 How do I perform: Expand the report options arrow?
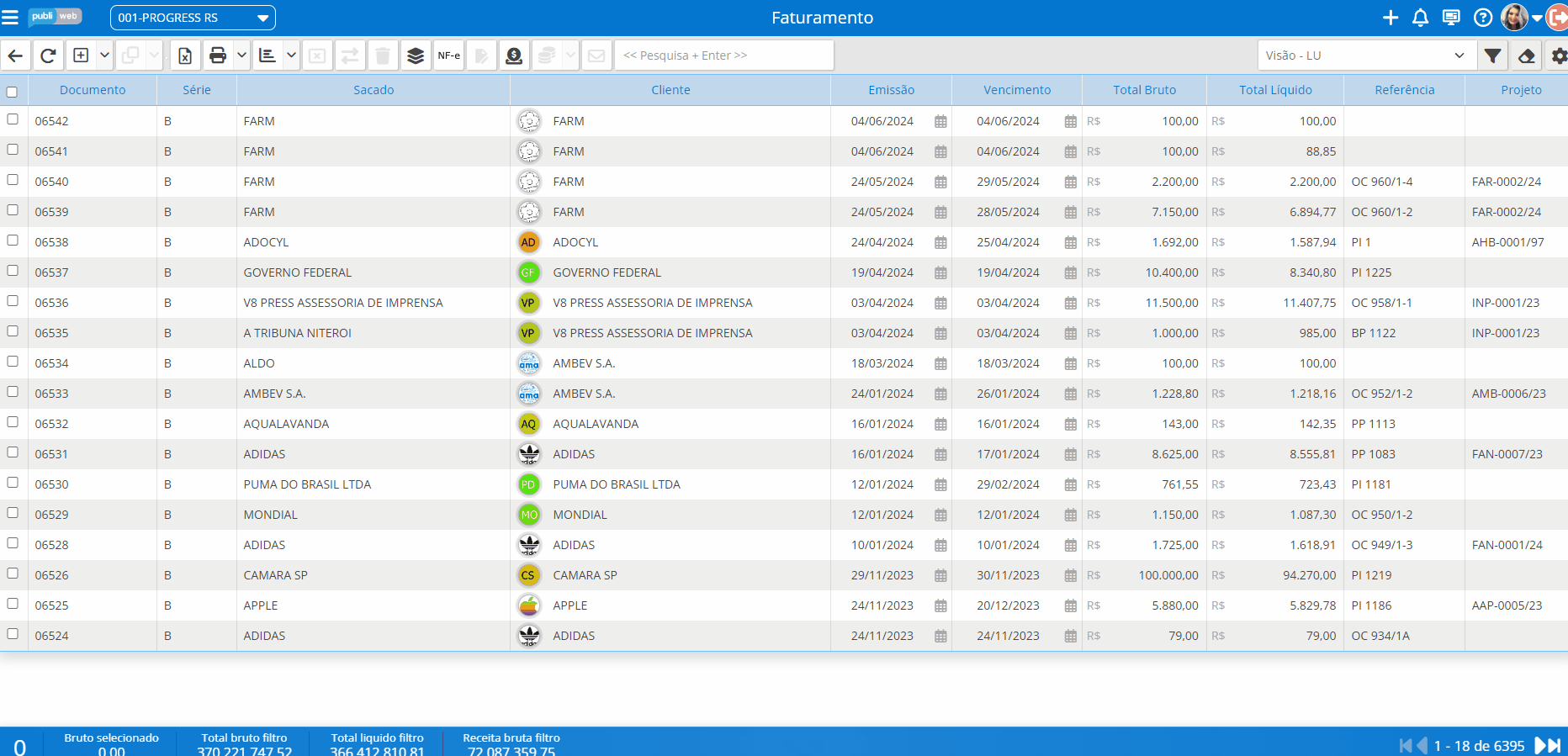[291, 56]
